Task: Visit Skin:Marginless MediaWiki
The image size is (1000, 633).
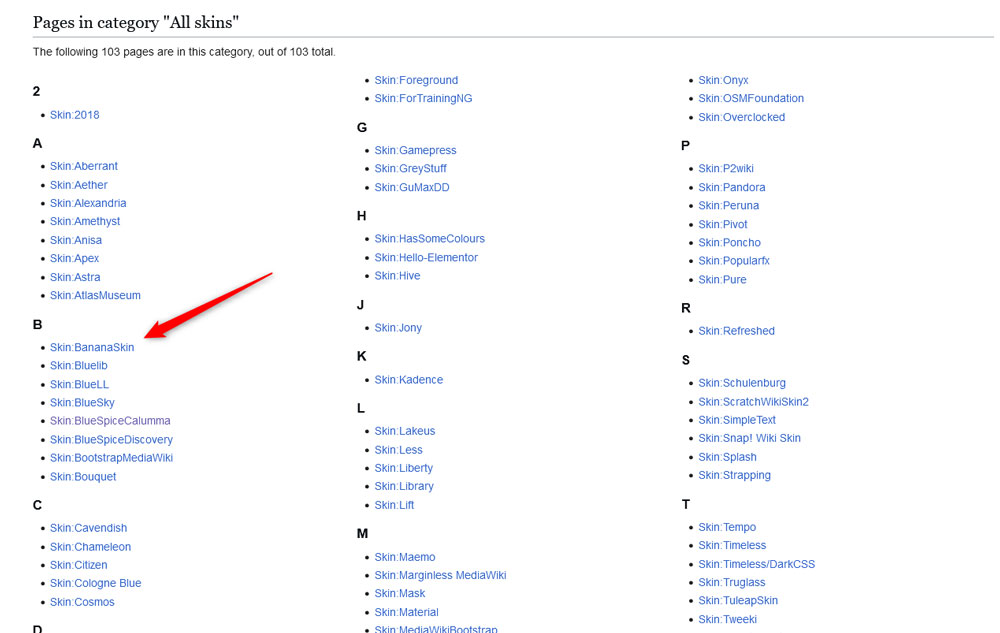Action: [440, 575]
